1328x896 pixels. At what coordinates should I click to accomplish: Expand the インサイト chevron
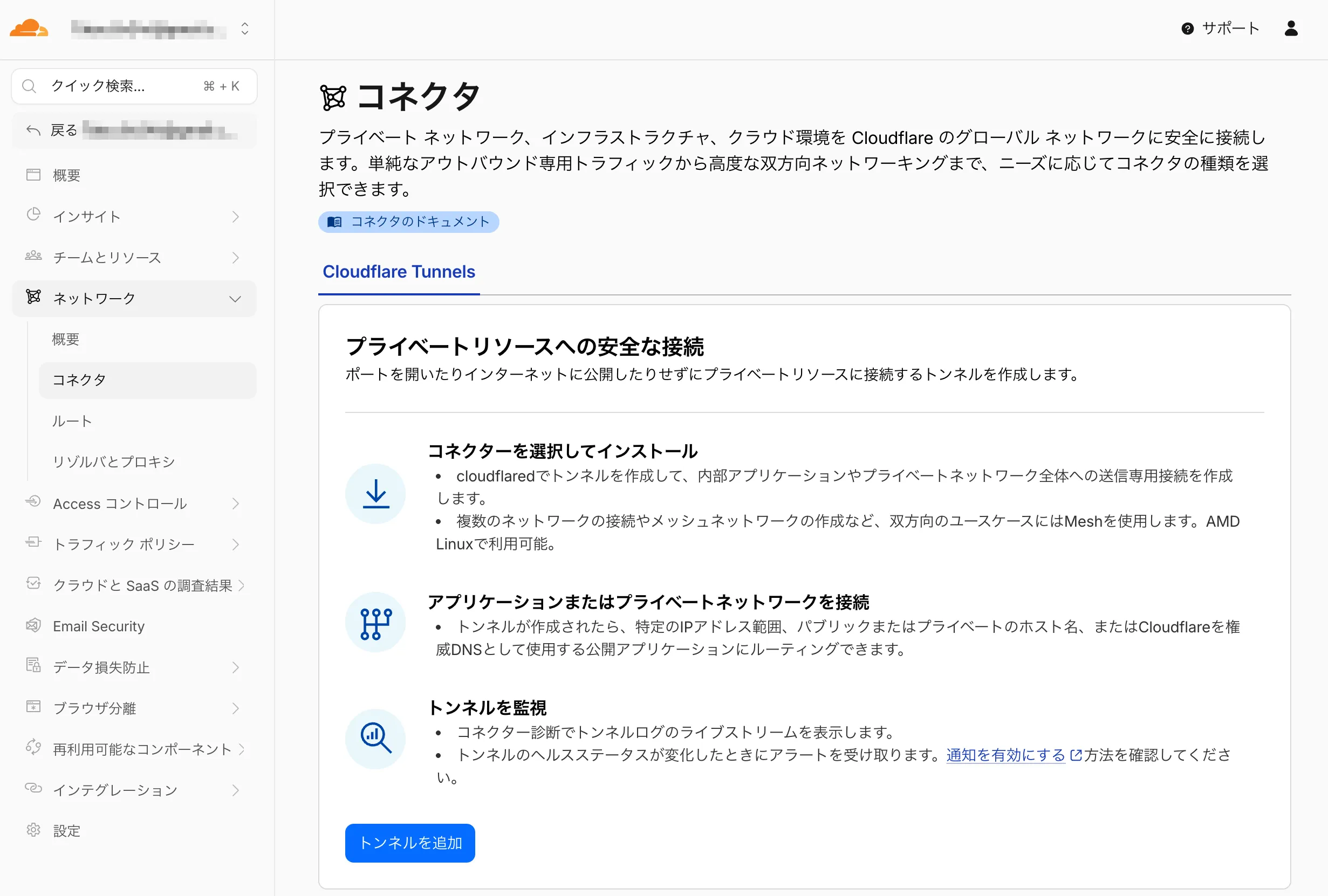pyautogui.click(x=235, y=216)
